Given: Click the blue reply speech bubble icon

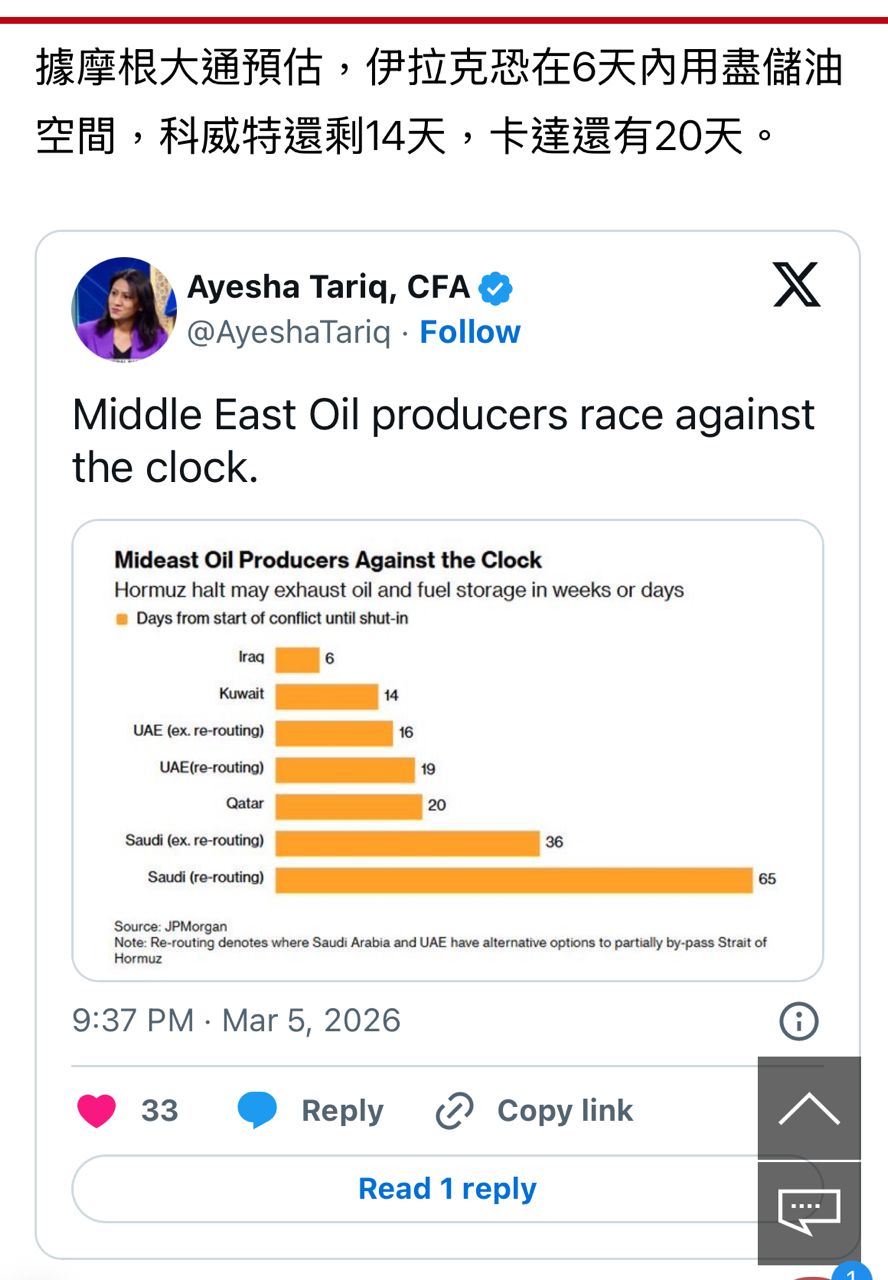Looking at the screenshot, I should (256, 1111).
